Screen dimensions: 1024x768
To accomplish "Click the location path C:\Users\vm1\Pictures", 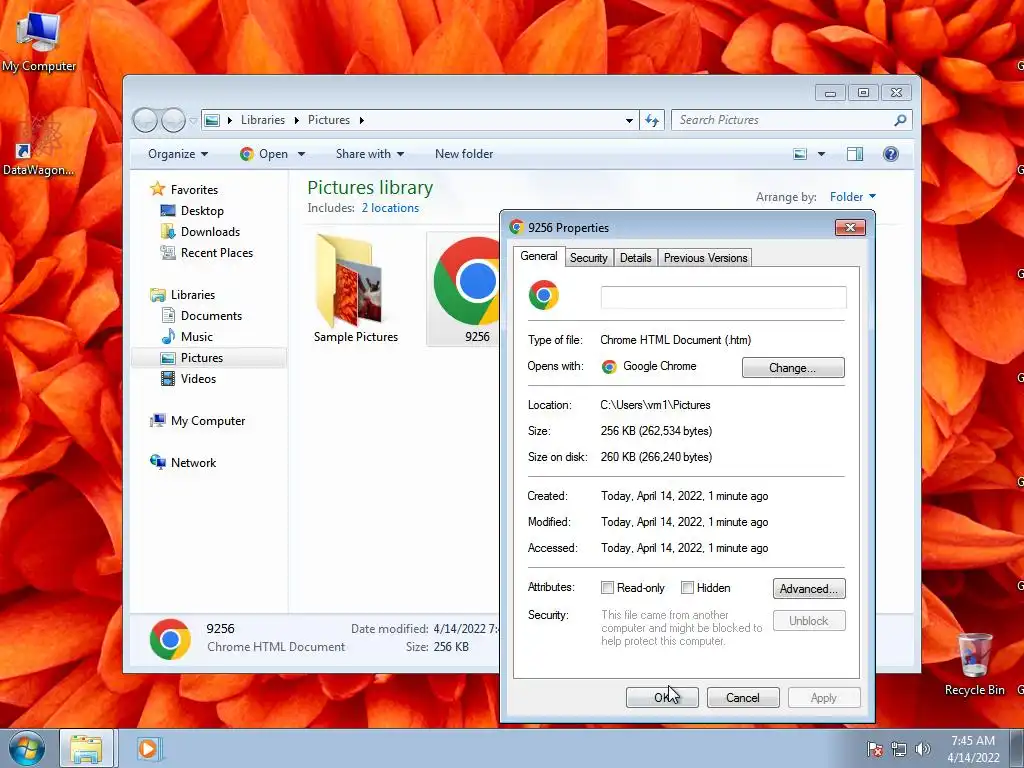I will [655, 405].
